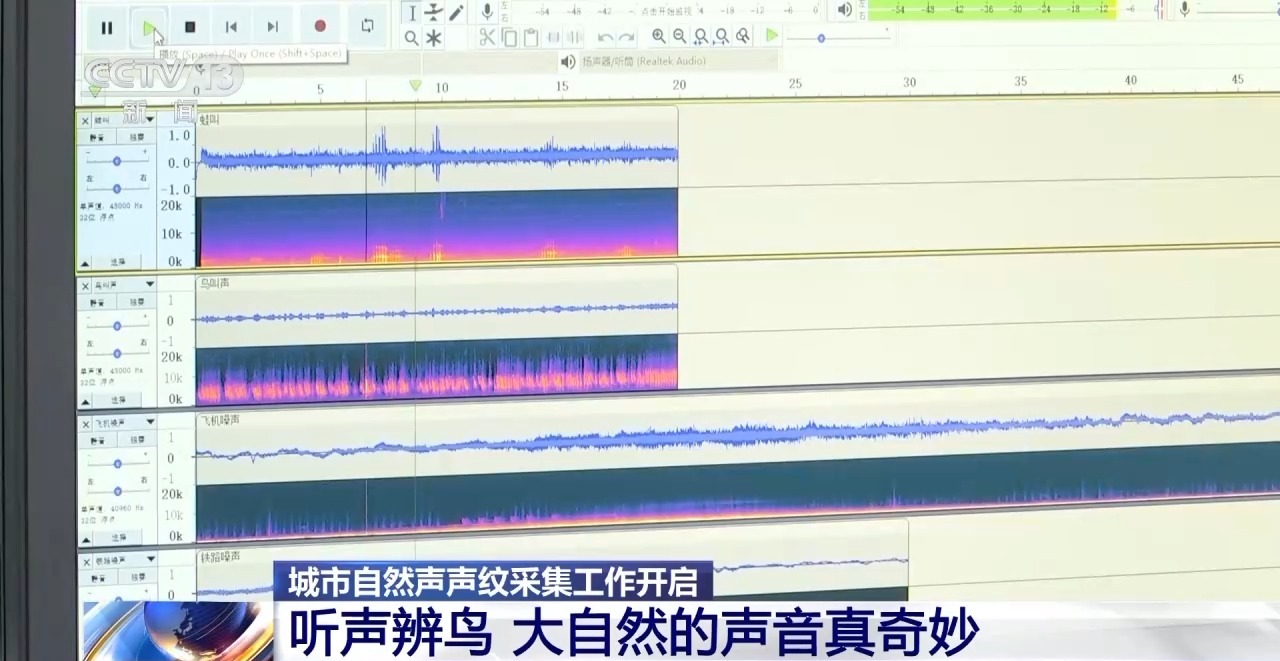
Task: Close the 飞机噪声 track with X
Action: pyautogui.click(x=85, y=423)
